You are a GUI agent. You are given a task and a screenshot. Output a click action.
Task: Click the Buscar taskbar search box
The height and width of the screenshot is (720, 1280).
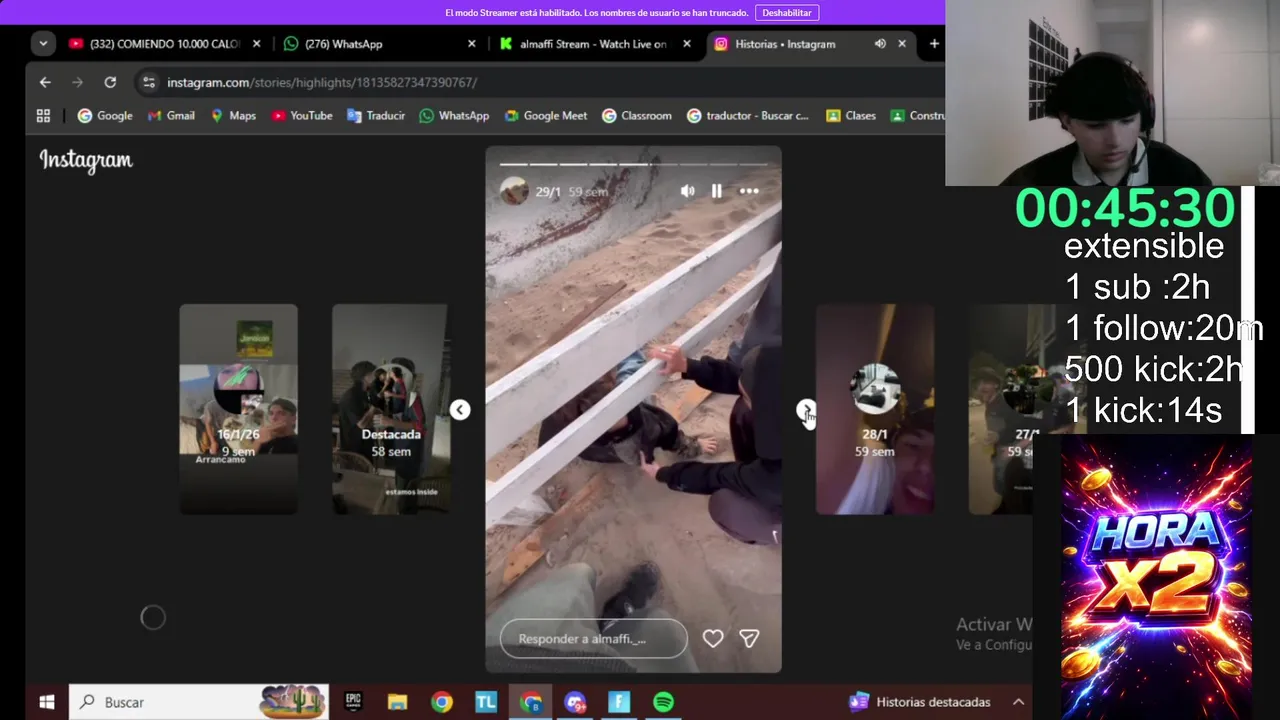point(198,702)
